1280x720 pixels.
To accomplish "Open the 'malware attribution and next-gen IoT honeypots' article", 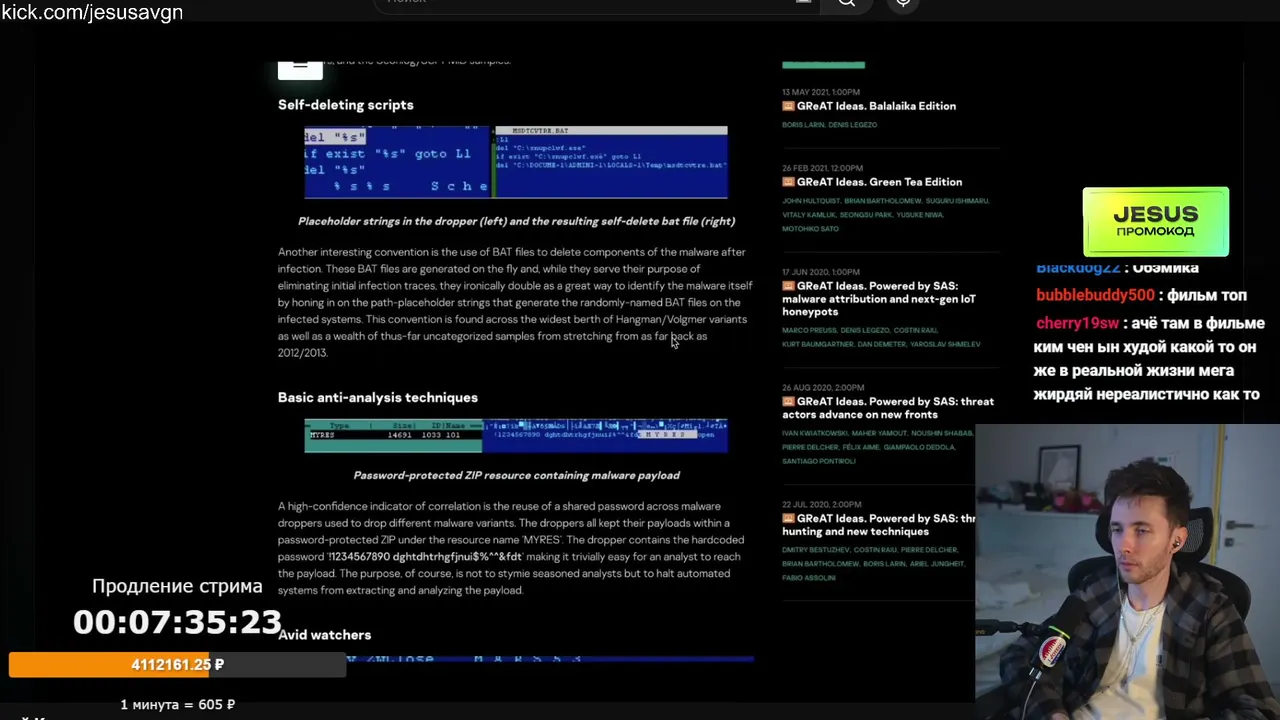I will coord(879,299).
